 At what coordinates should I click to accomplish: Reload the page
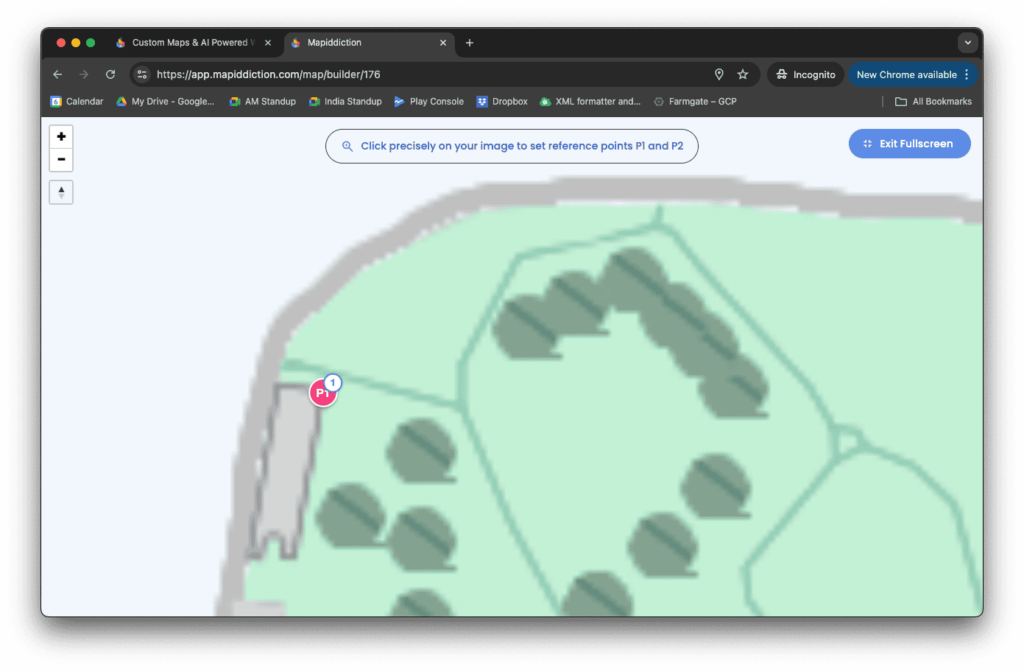pyautogui.click(x=110, y=74)
